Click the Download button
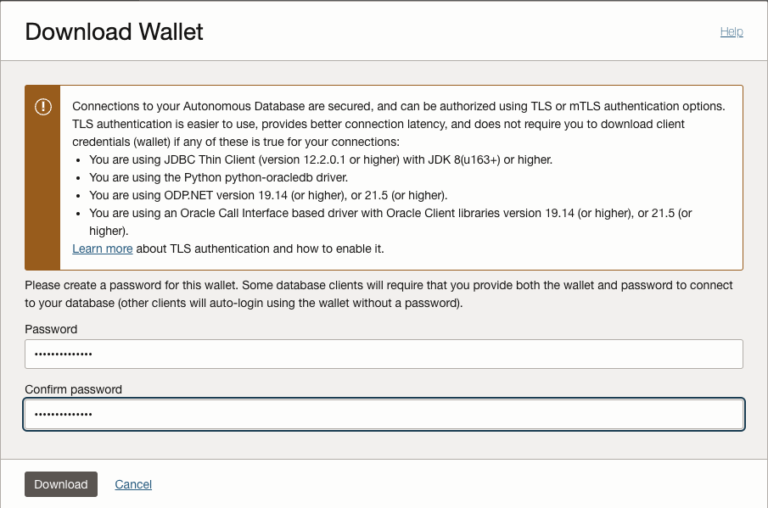 coord(61,484)
